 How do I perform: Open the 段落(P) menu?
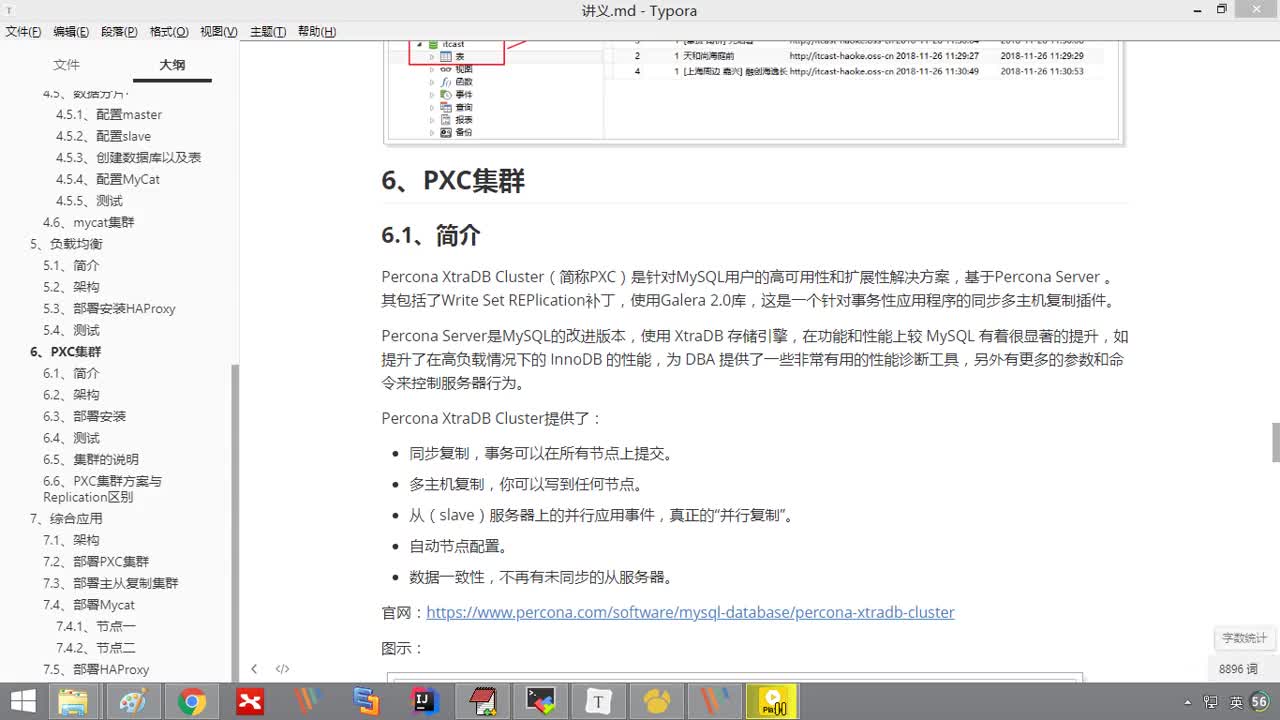(119, 31)
